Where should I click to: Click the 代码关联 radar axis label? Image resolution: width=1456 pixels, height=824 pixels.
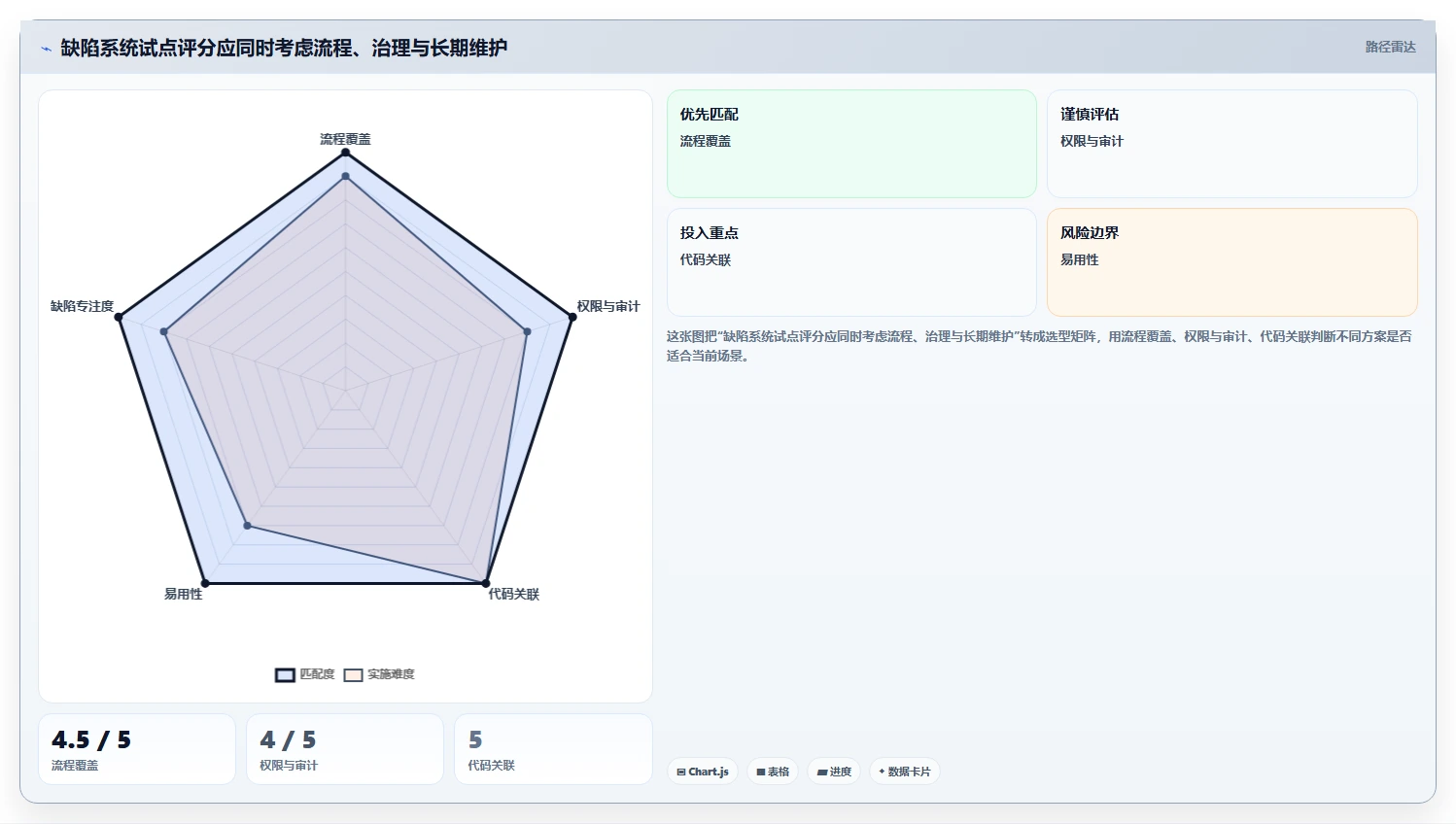point(513,594)
